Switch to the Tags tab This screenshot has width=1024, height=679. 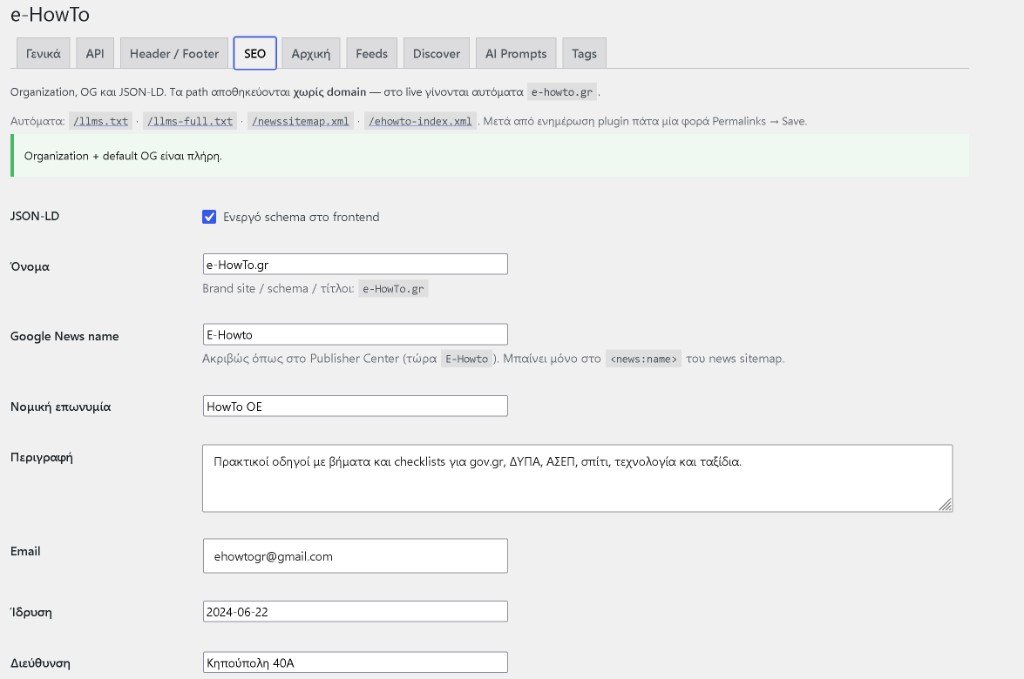click(584, 54)
